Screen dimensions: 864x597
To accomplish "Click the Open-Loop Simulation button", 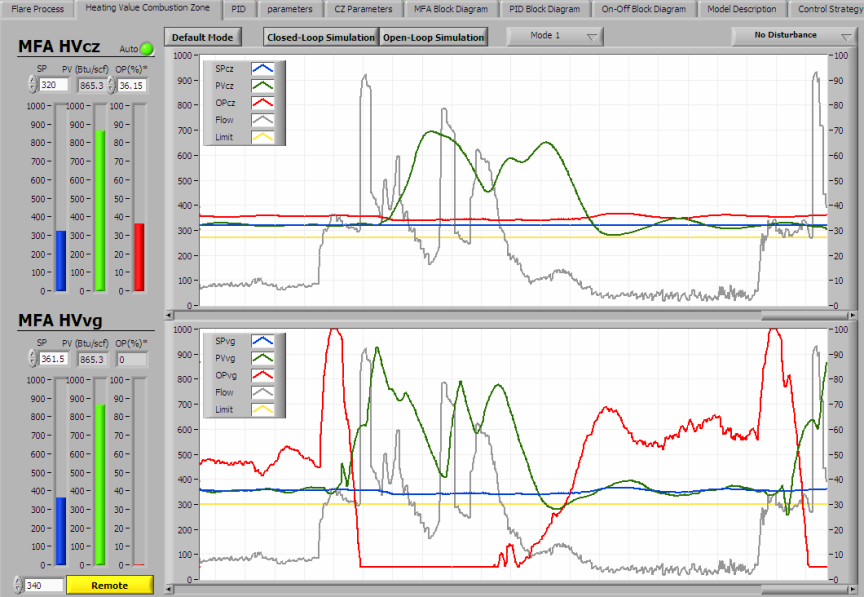I will click(433, 37).
